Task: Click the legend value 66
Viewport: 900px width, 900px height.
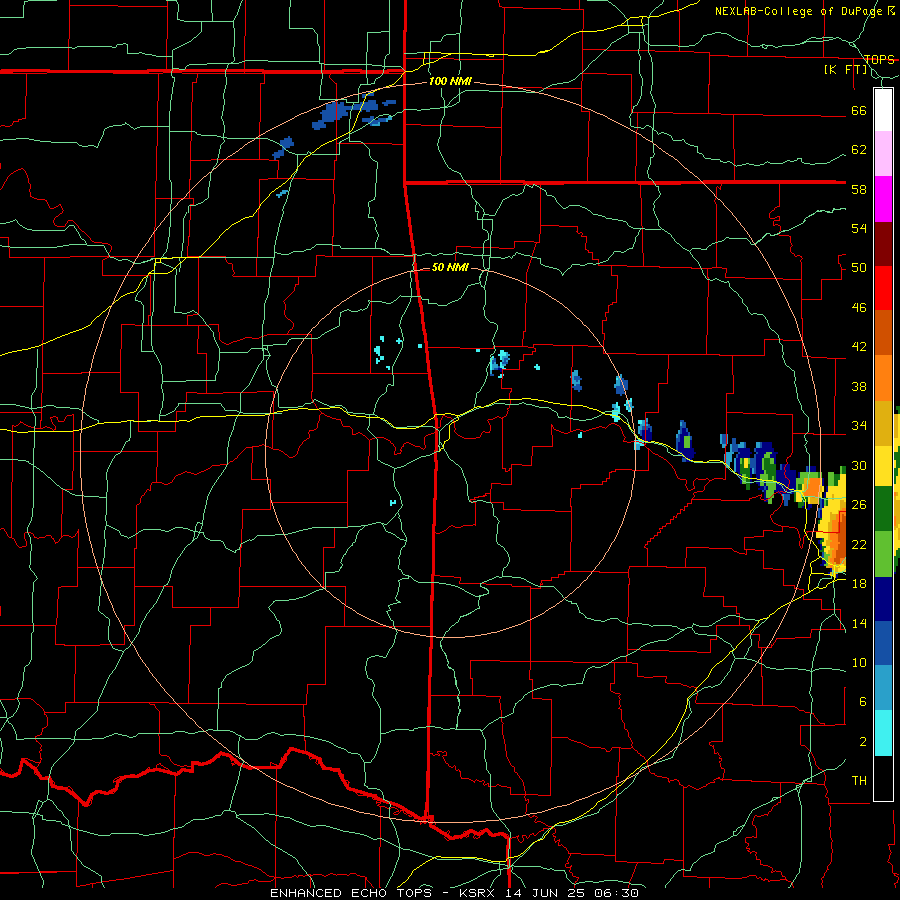Action: [x=859, y=111]
